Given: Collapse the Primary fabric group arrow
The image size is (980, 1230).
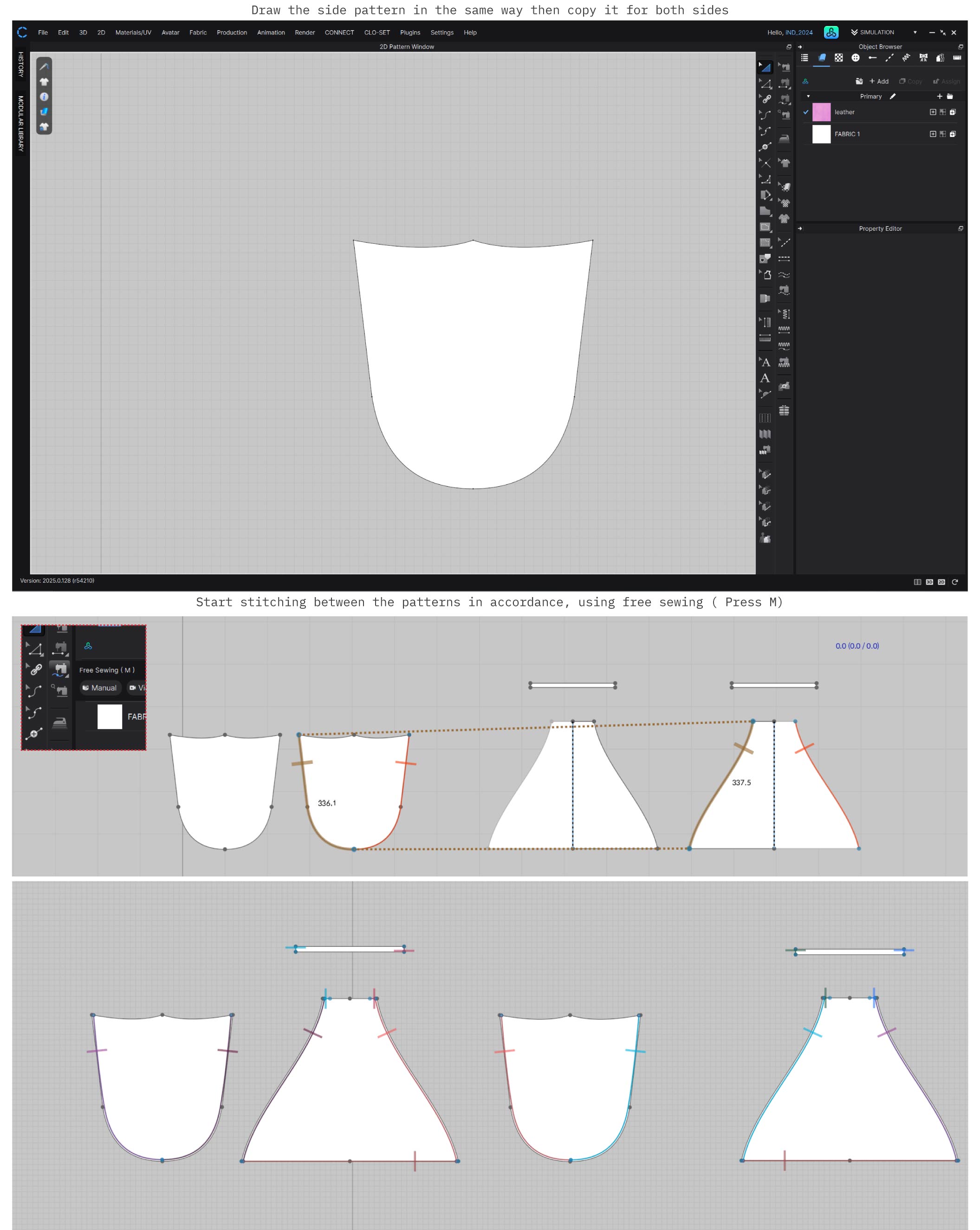Looking at the screenshot, I should [808, 97].
